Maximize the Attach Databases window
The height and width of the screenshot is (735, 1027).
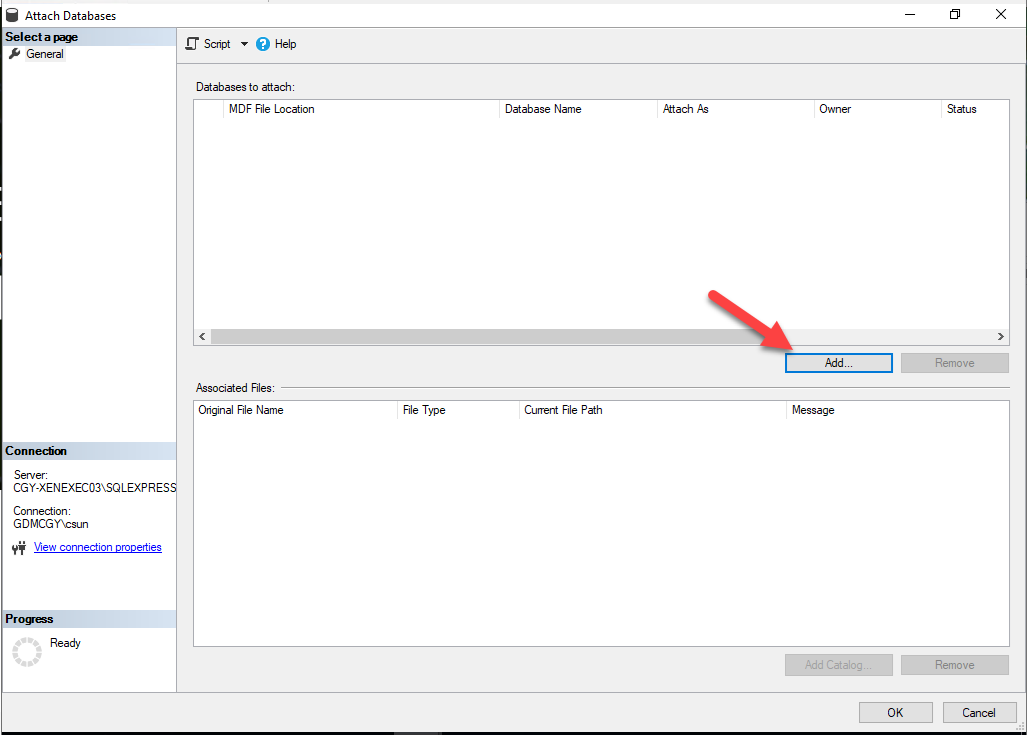point(955,15)
